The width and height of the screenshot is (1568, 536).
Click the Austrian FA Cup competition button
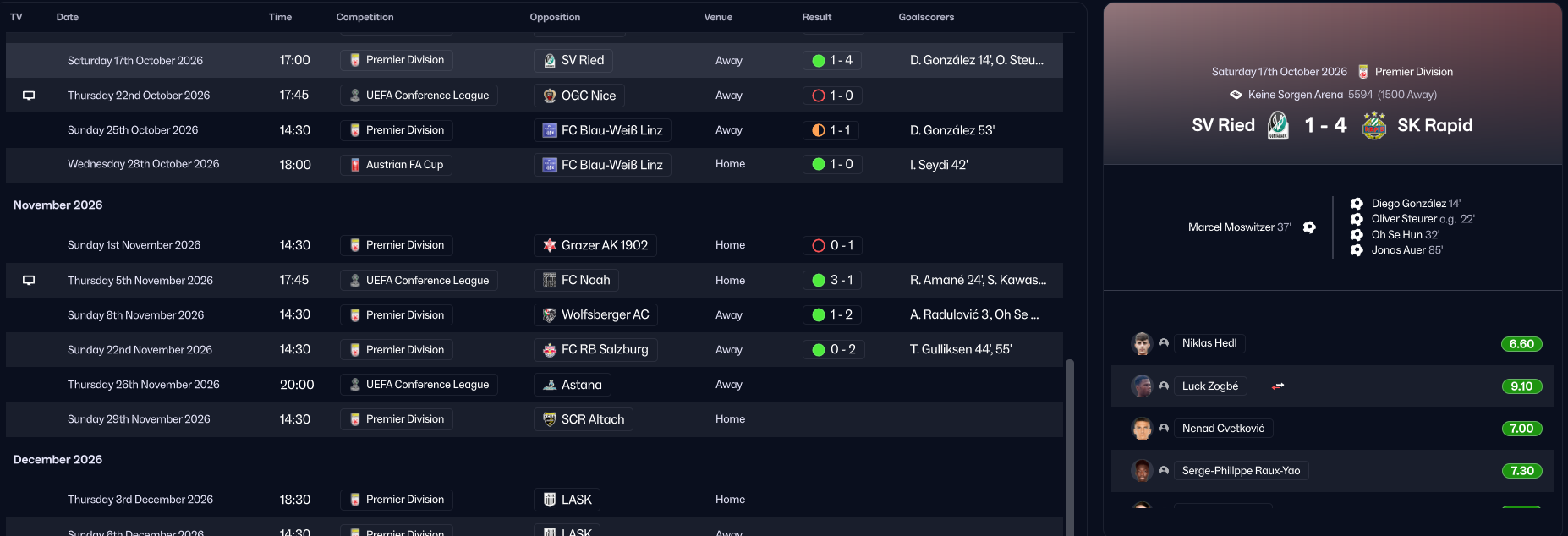[x=396, y=165]
